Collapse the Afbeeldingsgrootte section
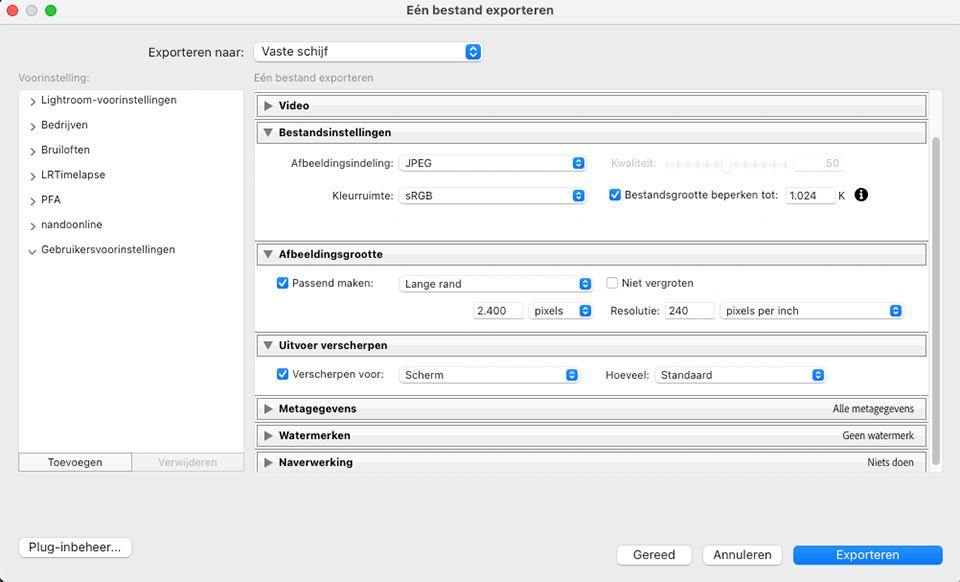The height and width of the screenshot is (582, 960). pos(268,254)
